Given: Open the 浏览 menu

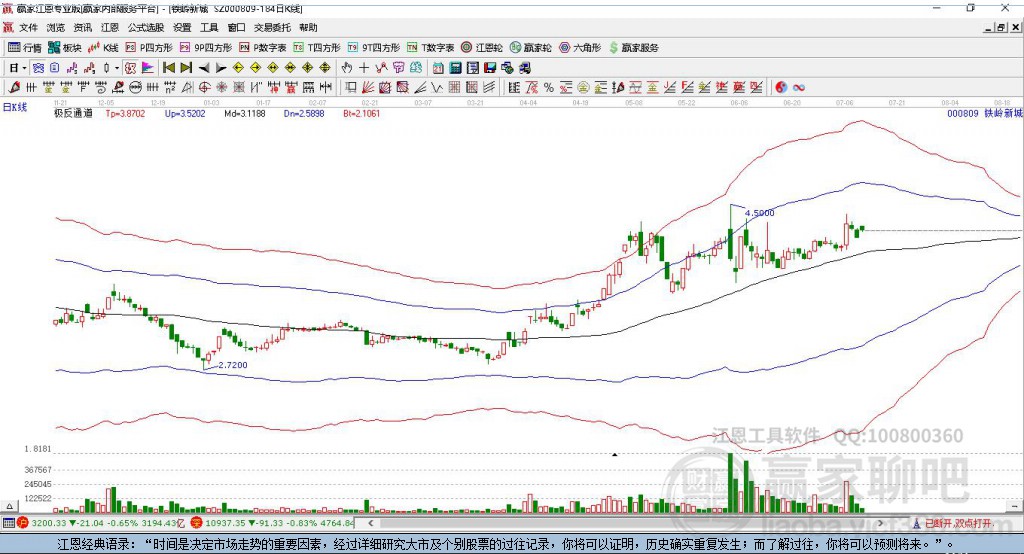Looking at the screenshot, I should (56, 27).
